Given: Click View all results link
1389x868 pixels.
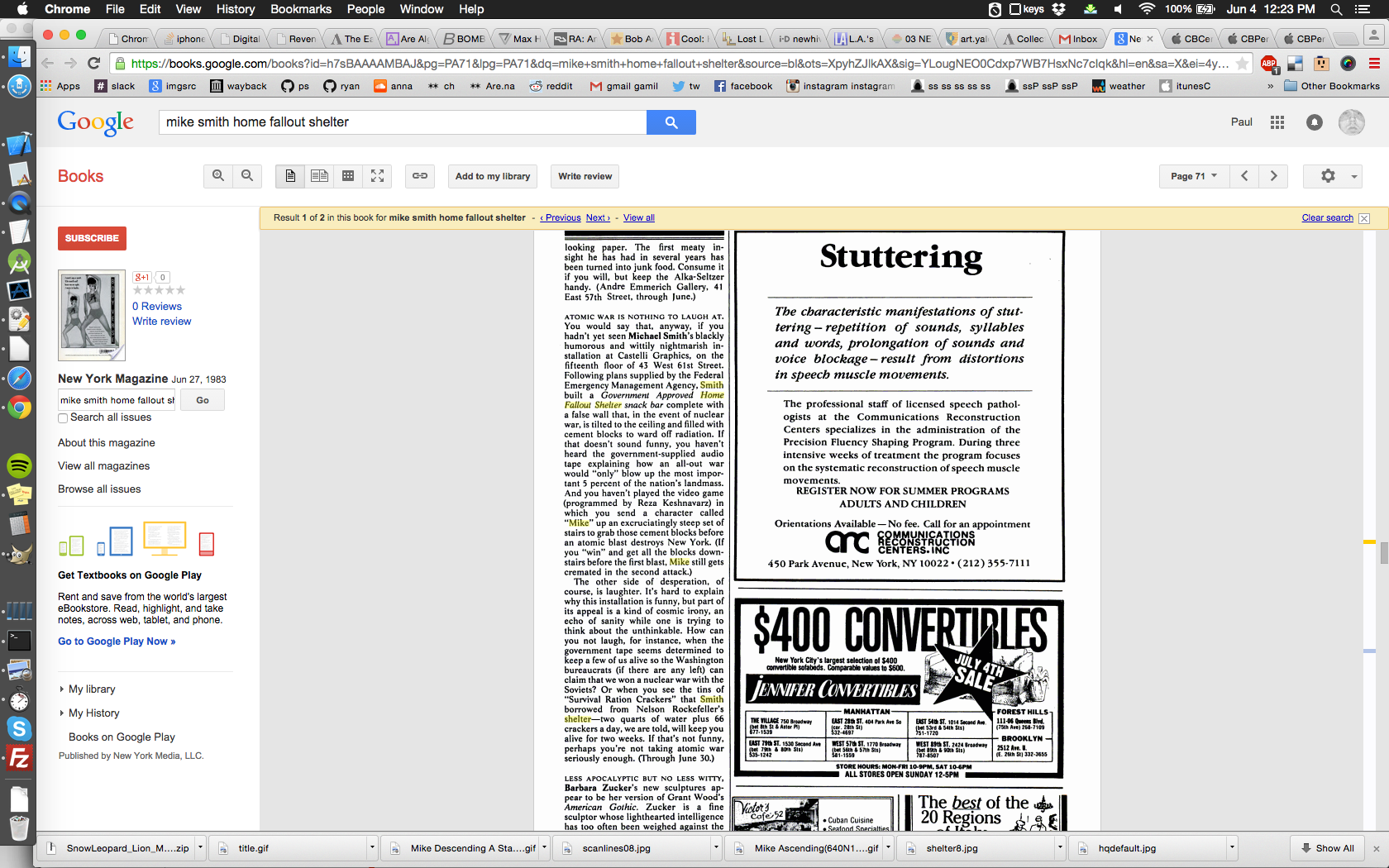Looking at the screenshot, I should (x=639, y=218).
